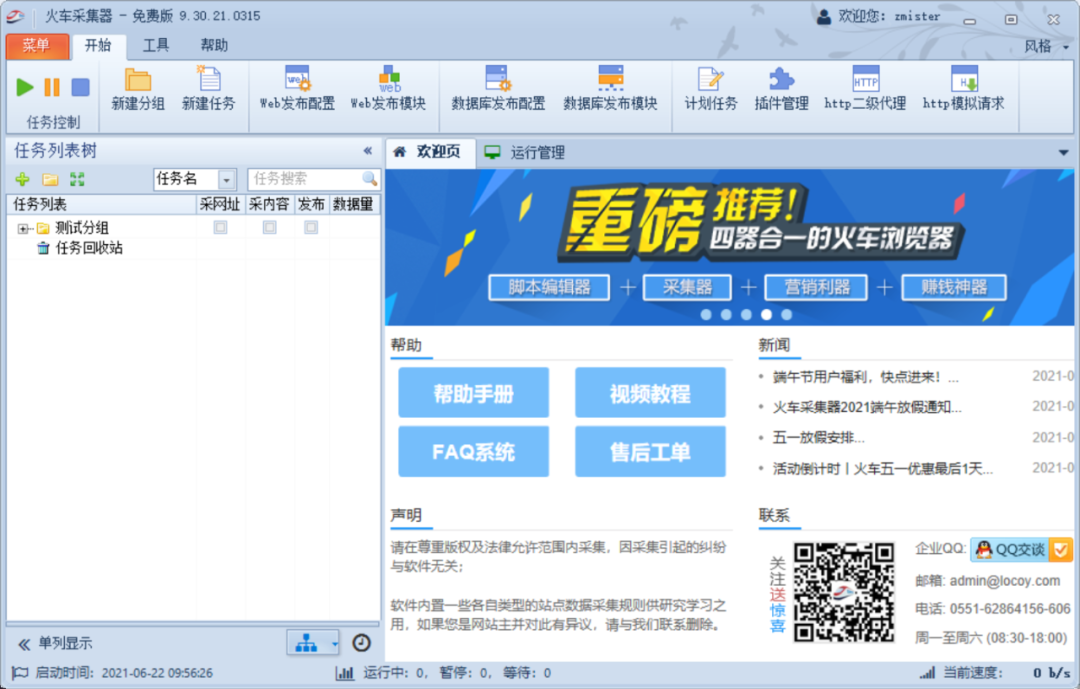Screen dimensions: 1080x689
Task: Select first banner carousel dot
Action: 706,314
